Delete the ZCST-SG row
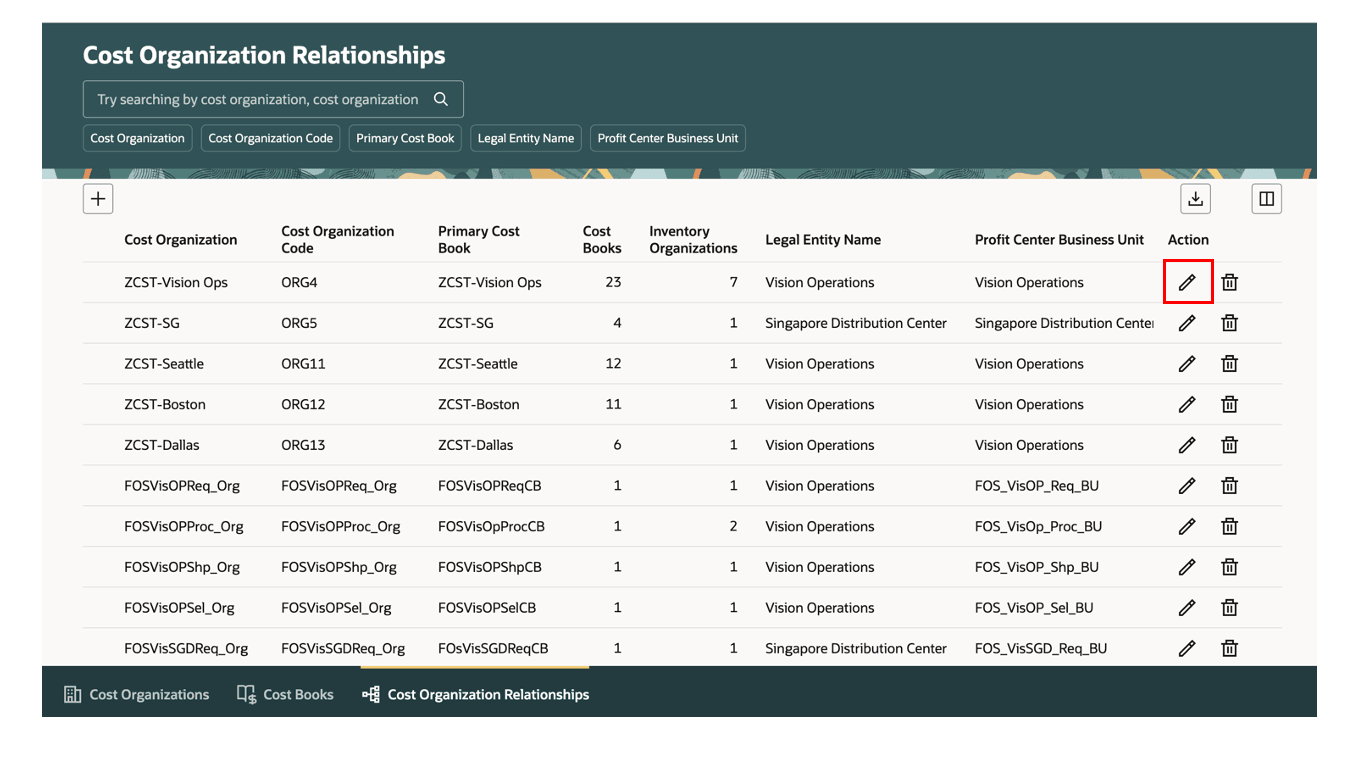This screenshot has width=1370, height=764. 1230,323
